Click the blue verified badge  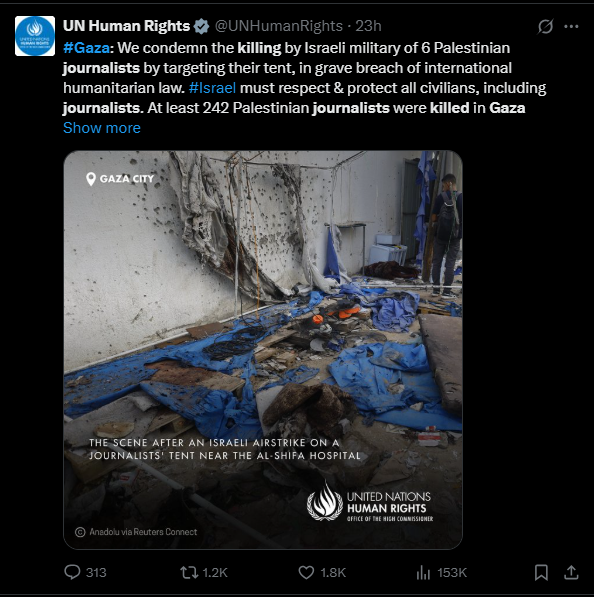[201, 26]
